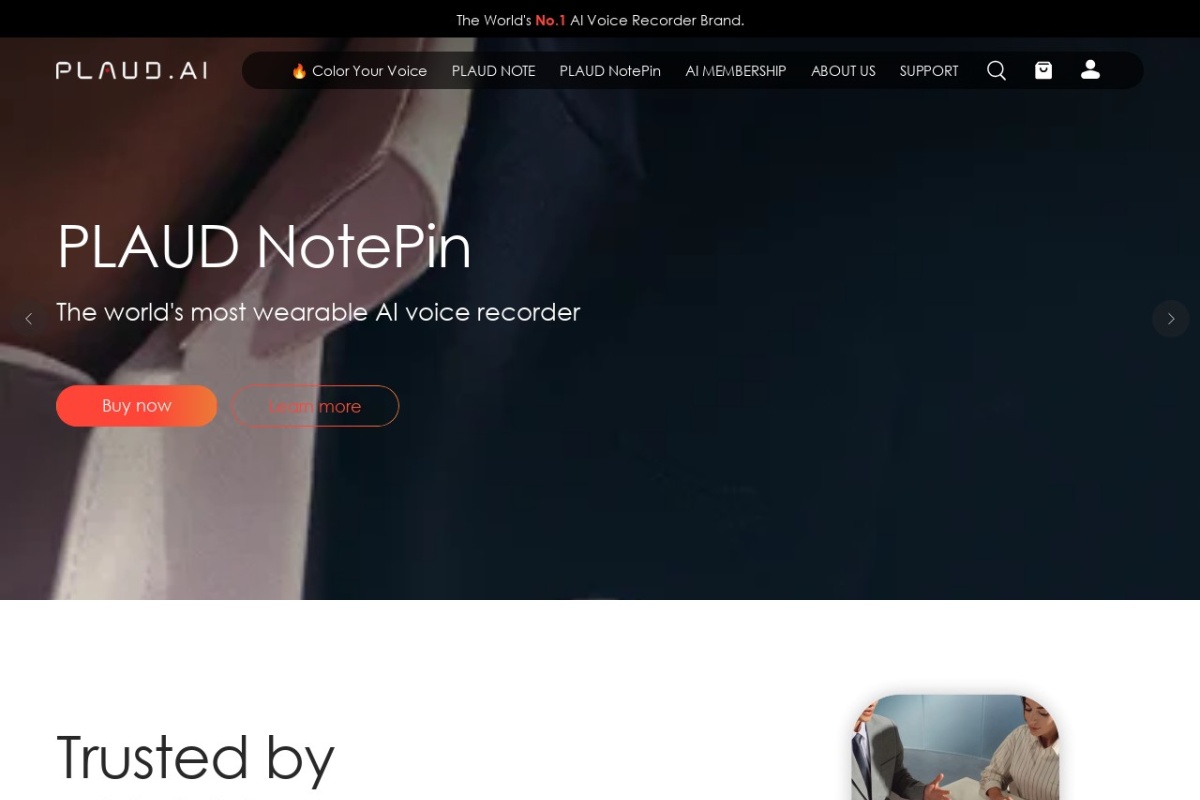Click the PLAUD NotePin hero heading
Screen dimensions: 1200x800
(x=264, y=246)
